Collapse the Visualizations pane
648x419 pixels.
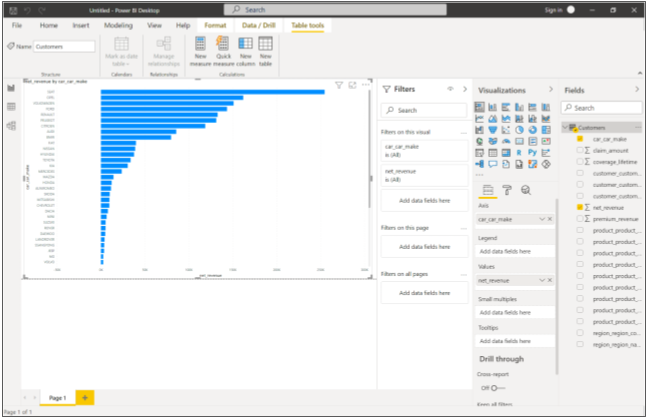click(550, 89)
